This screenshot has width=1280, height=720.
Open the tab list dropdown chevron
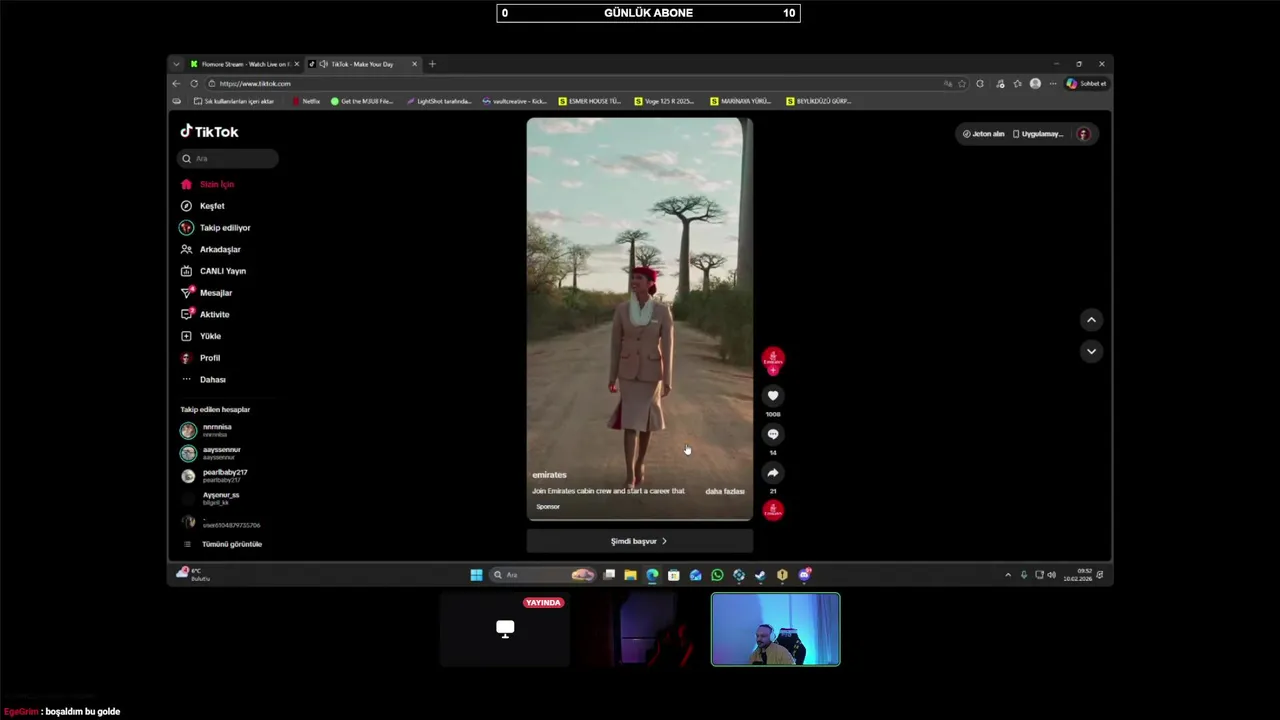(x=176, y=64)
